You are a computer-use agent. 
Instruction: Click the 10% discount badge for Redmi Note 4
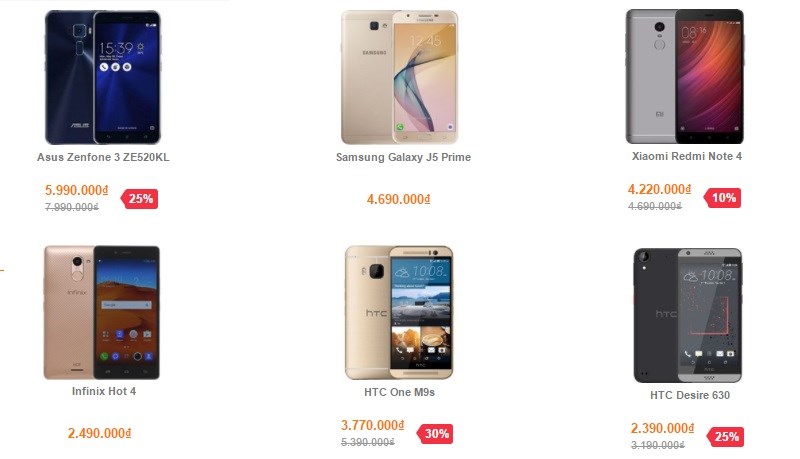pos(722,197)
